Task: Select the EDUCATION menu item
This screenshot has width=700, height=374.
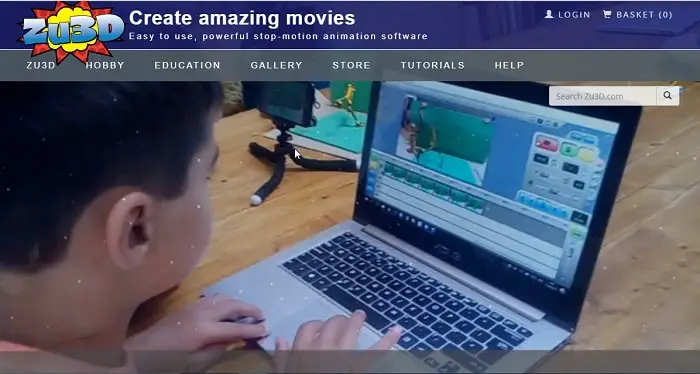Action: point(188,65)
